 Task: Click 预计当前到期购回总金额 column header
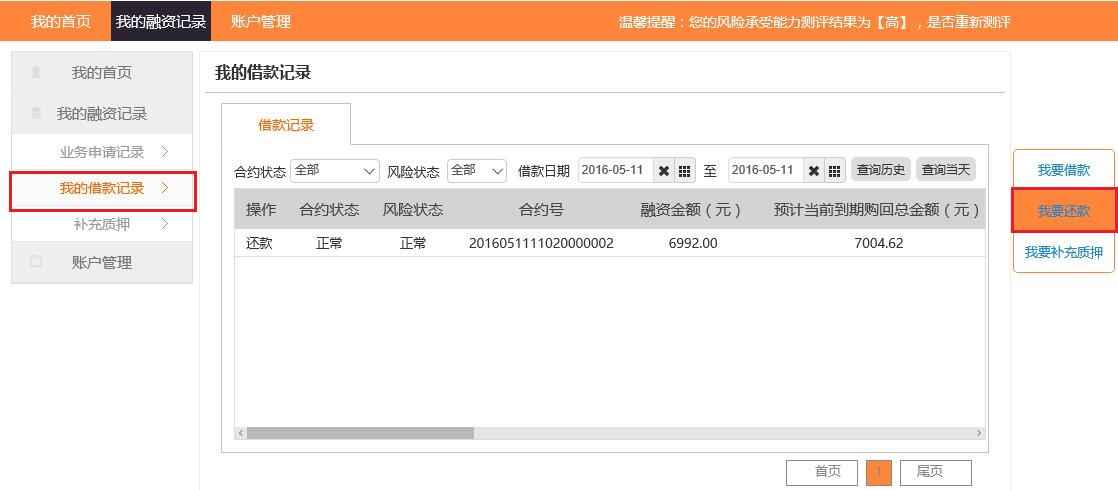click(x=878, y=210)
